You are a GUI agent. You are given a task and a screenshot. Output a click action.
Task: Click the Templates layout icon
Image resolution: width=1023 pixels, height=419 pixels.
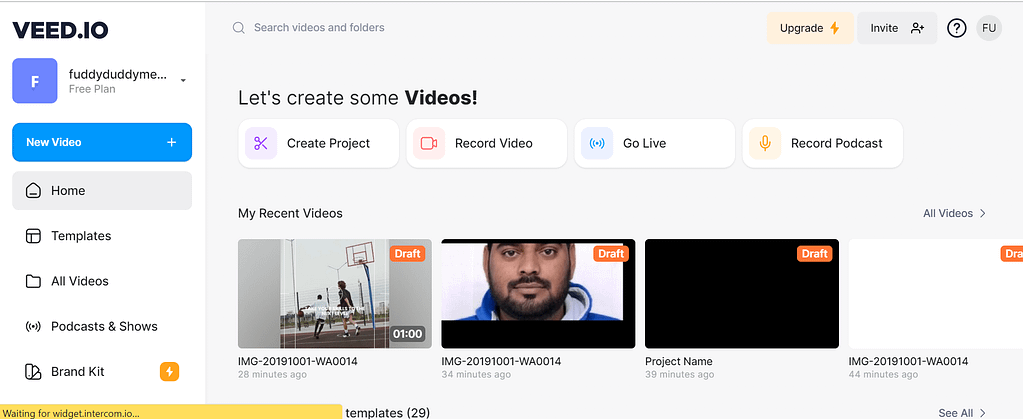[33, 236]
